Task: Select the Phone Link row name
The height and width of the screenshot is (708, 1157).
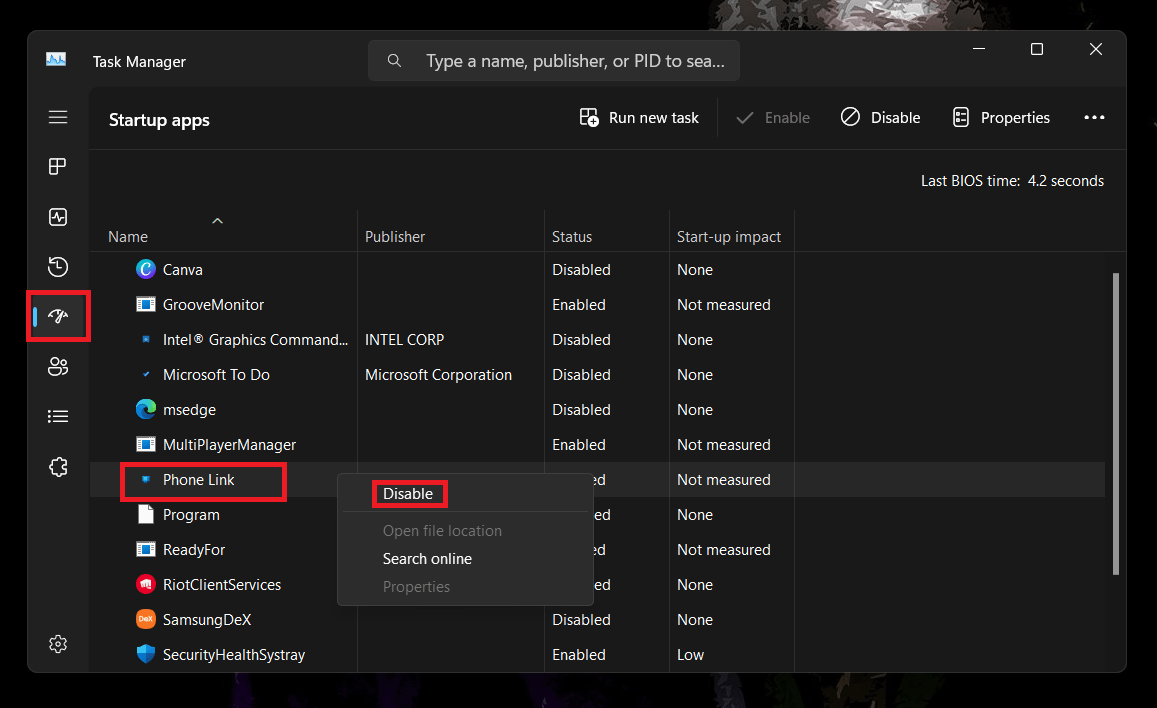Action: pyautogui.click(x=198, y=479)
